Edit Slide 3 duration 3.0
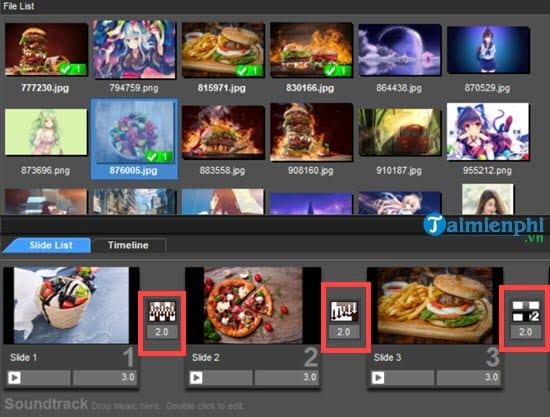 (x=468, y=378)
